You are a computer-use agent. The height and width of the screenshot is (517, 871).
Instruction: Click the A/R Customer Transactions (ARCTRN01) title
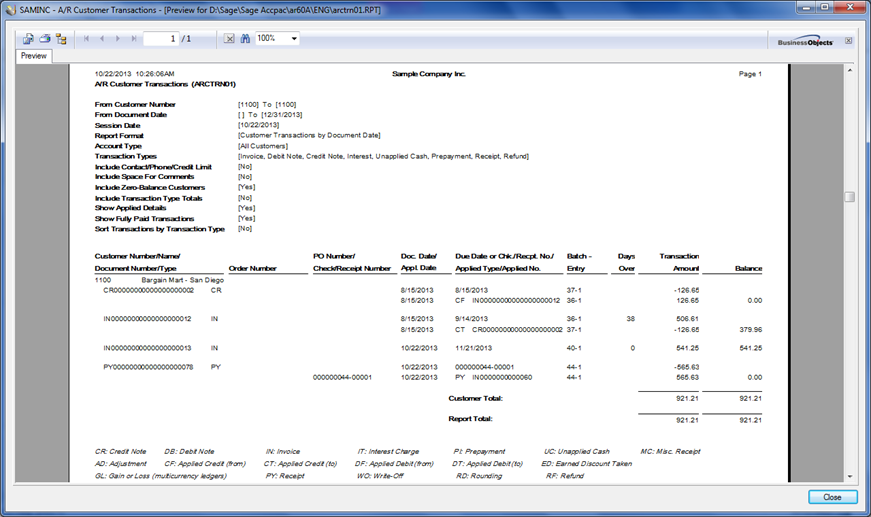pyautogui.click(x=165, y=84)
